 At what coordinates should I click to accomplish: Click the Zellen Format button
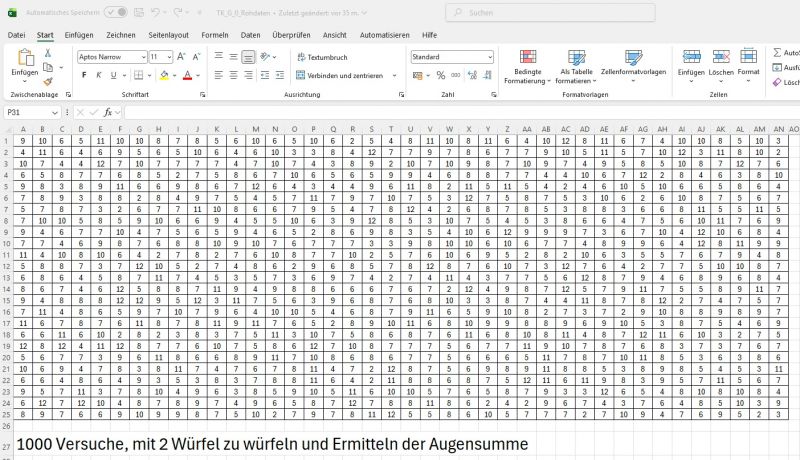tap(748, 65)
